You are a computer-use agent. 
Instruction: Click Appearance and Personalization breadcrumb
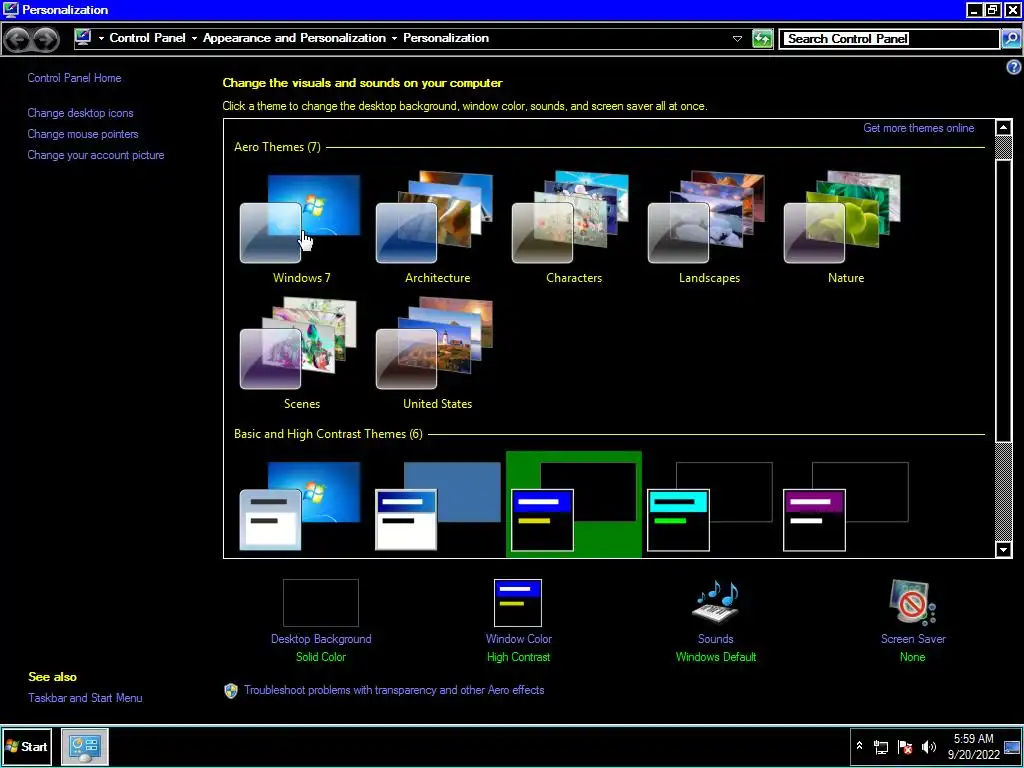pos(295,38)
